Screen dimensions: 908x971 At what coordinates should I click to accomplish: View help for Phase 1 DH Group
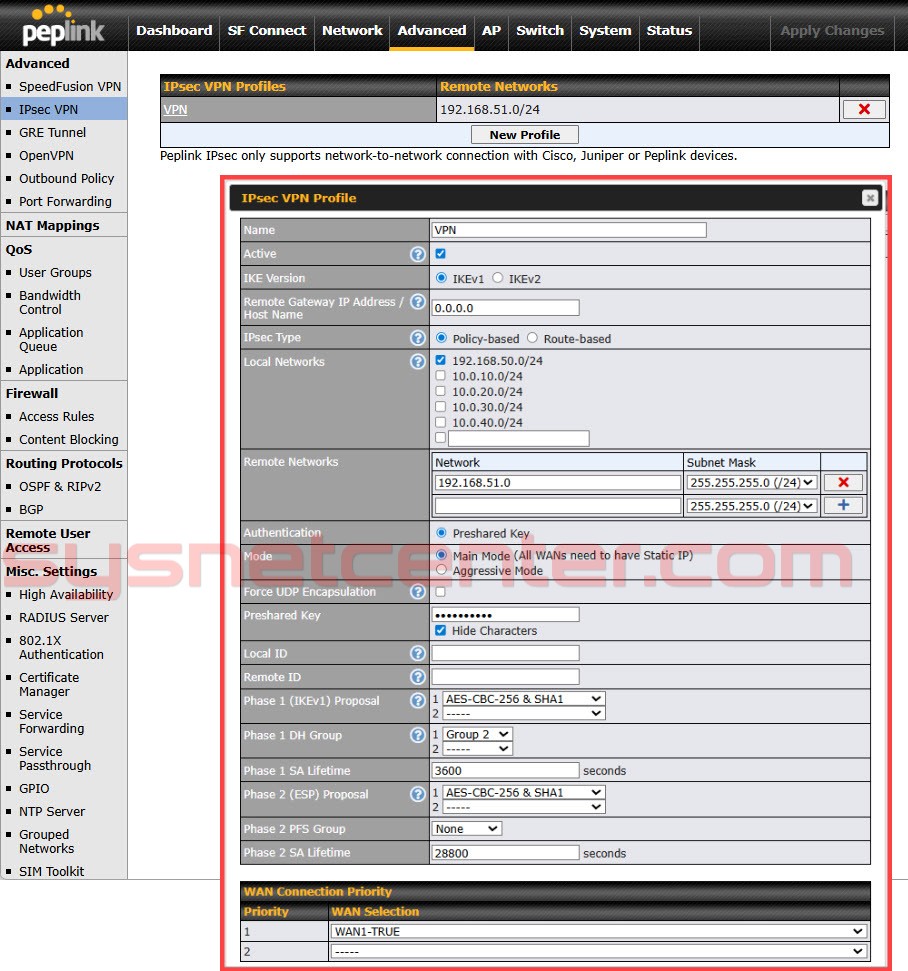[x=418, y=735]
